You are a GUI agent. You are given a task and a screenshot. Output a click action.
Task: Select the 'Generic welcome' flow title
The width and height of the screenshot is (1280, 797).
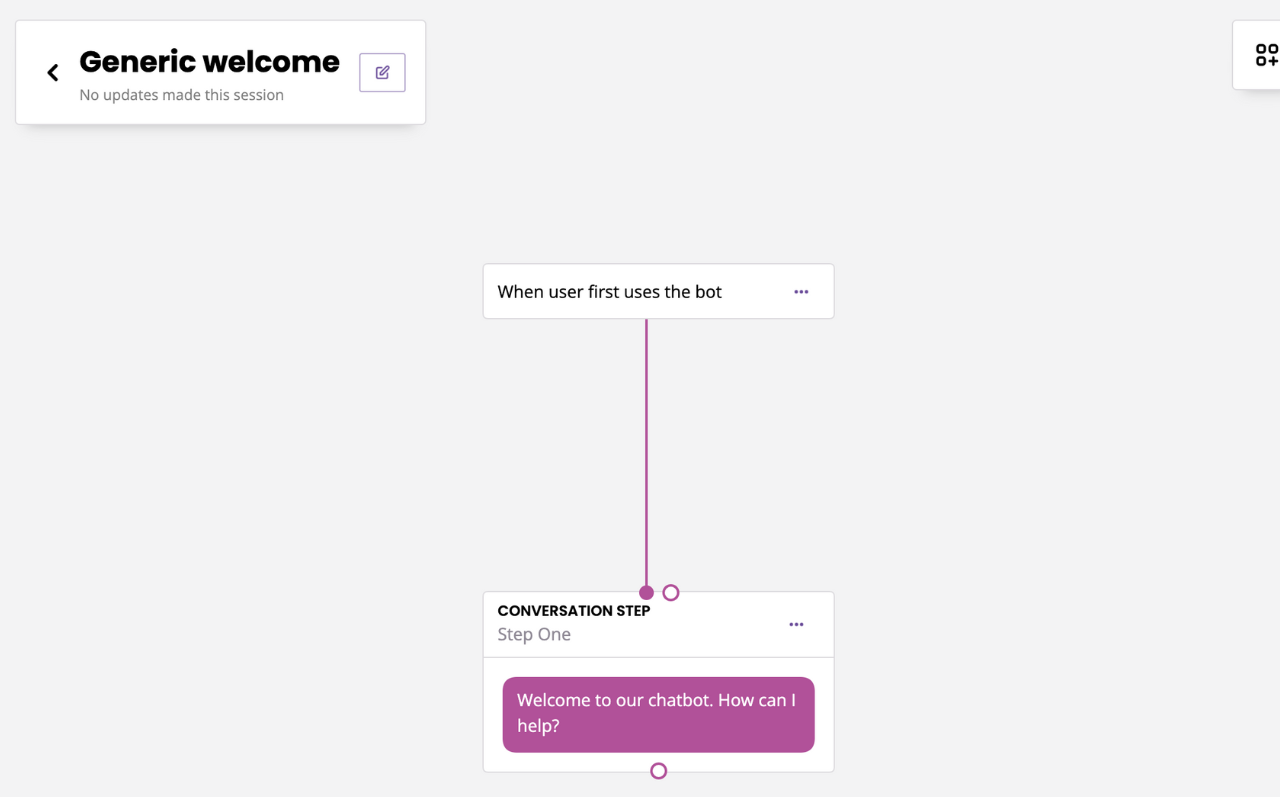click(209, 62)
